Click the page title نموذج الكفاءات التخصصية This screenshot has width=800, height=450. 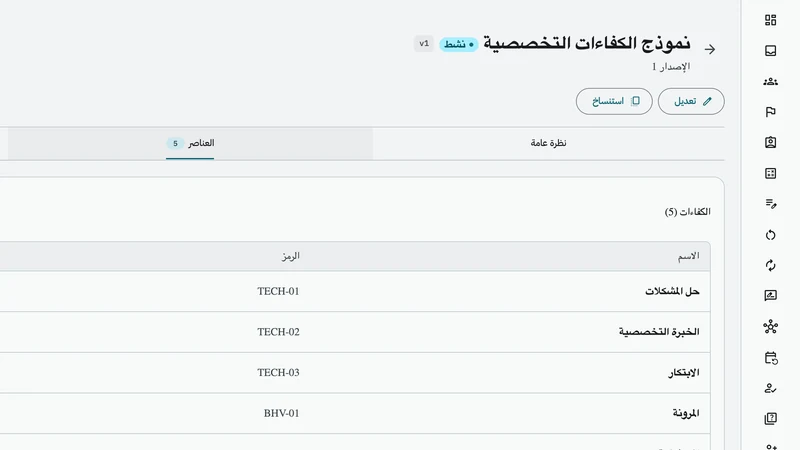pyautogui.click(x=587, y=43)
